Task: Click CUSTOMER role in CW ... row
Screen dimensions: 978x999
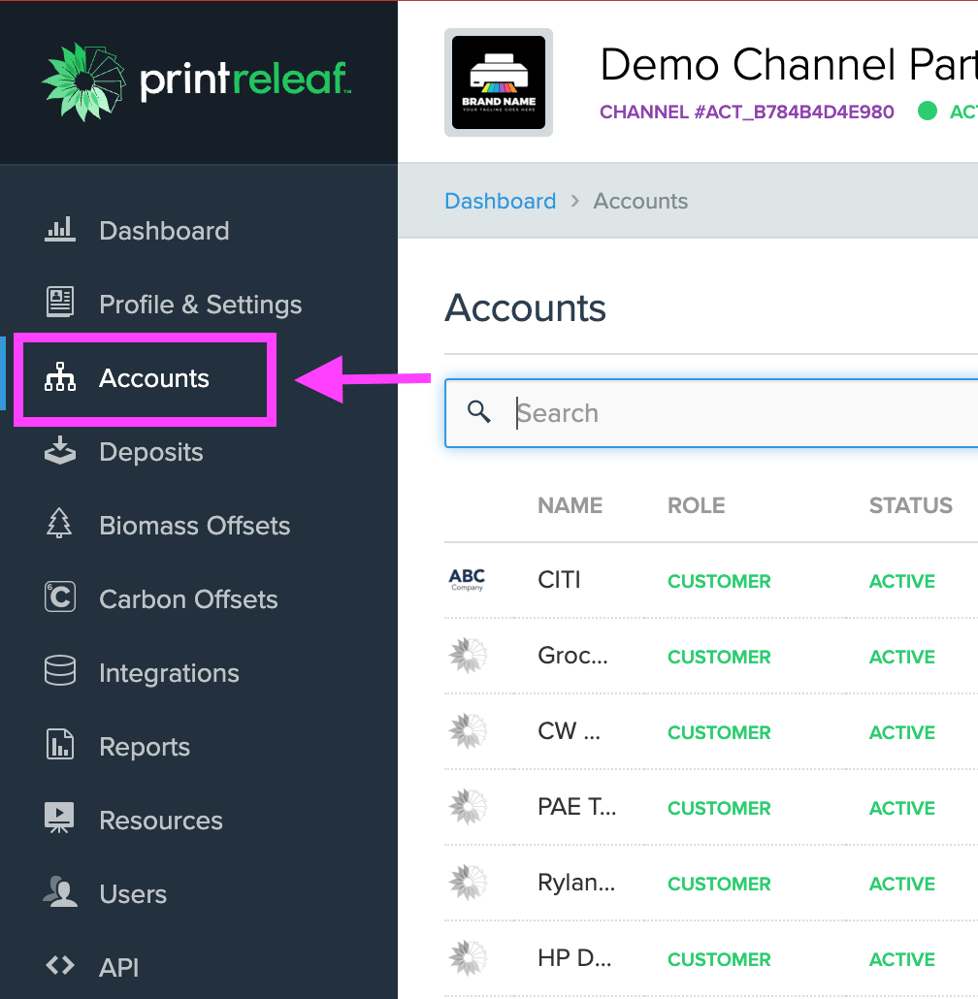Action: pyautogui.click(x=719, y=733)
